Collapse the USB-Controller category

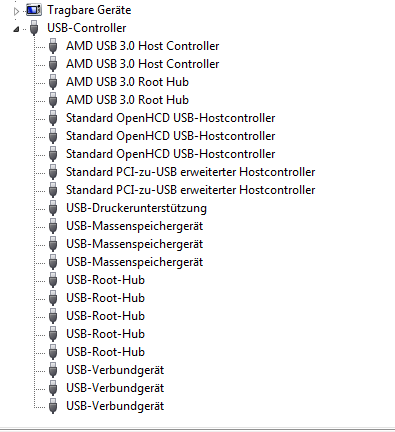pyautogui.click(x=16, y=30)
